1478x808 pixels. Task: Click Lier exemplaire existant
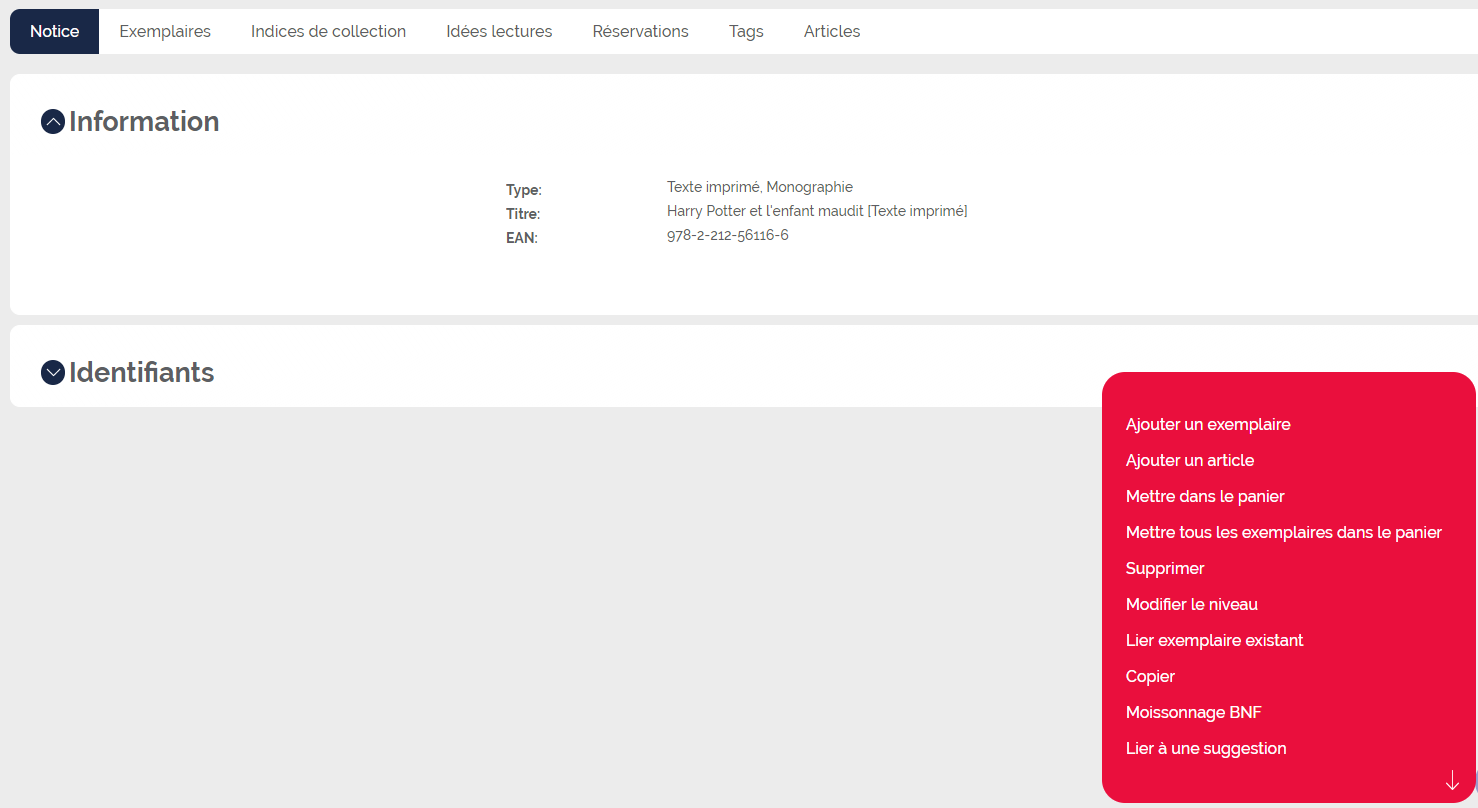tap(1215, 640)
